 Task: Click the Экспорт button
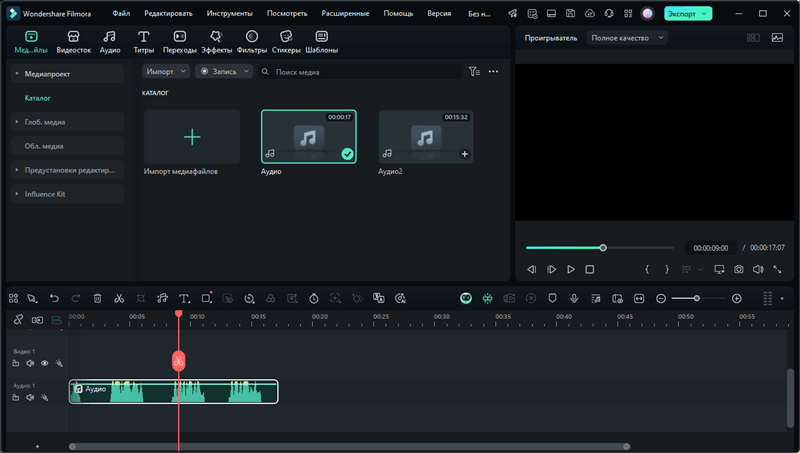pyautogui.click(x=688, y=14)
